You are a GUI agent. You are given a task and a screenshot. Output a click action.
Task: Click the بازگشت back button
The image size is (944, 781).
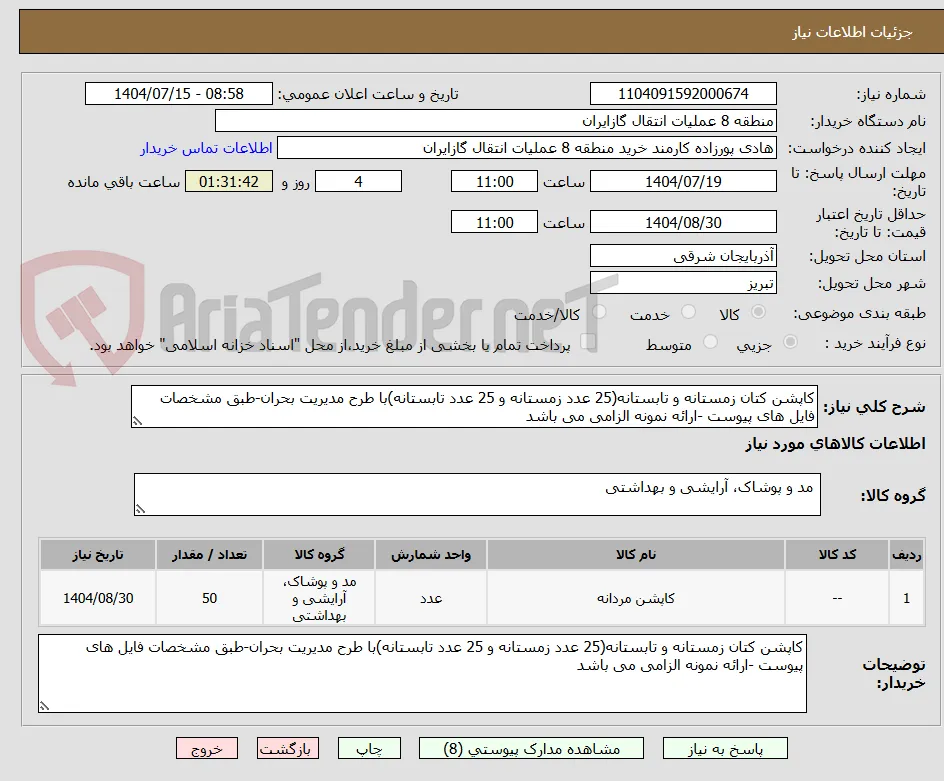[x=288, y=748]
